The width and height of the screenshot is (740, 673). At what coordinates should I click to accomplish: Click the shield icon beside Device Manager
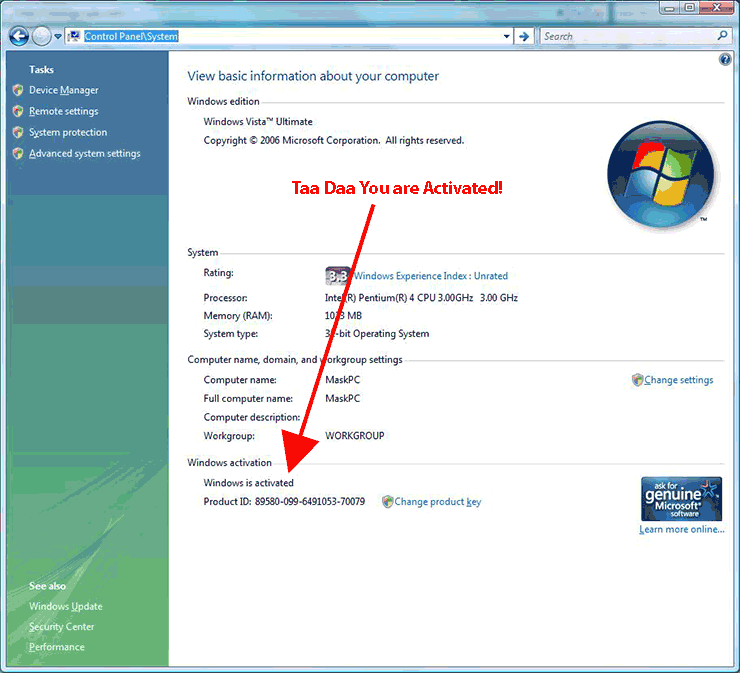[18, 90]
